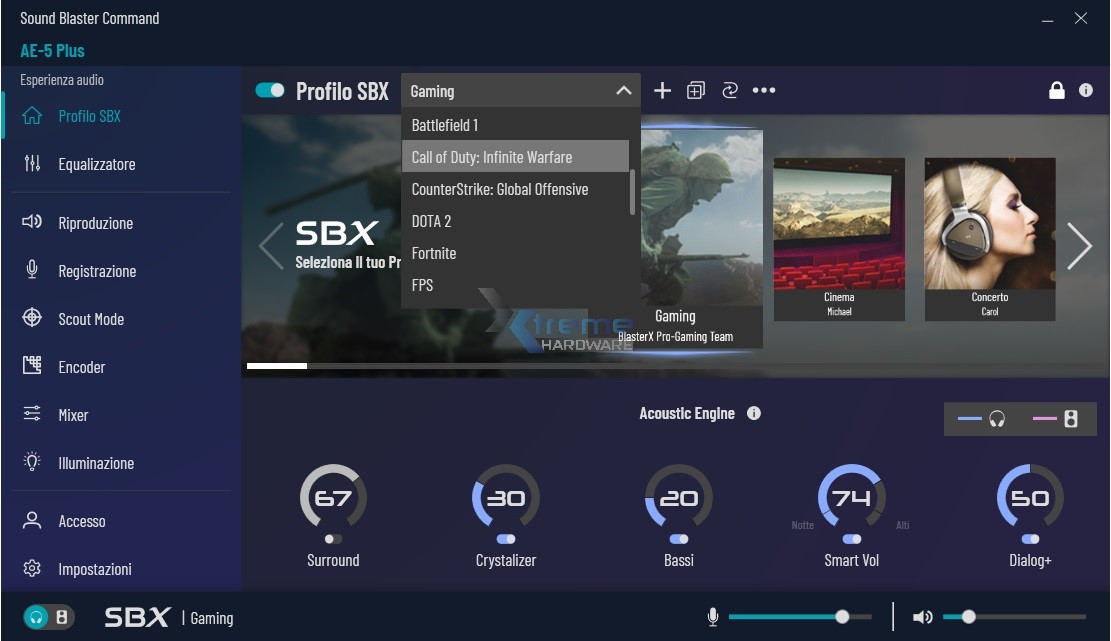Toggle Crystalizer off below its dial
The height and width of the screenshot is (641, 1111).
pos(505,538)
